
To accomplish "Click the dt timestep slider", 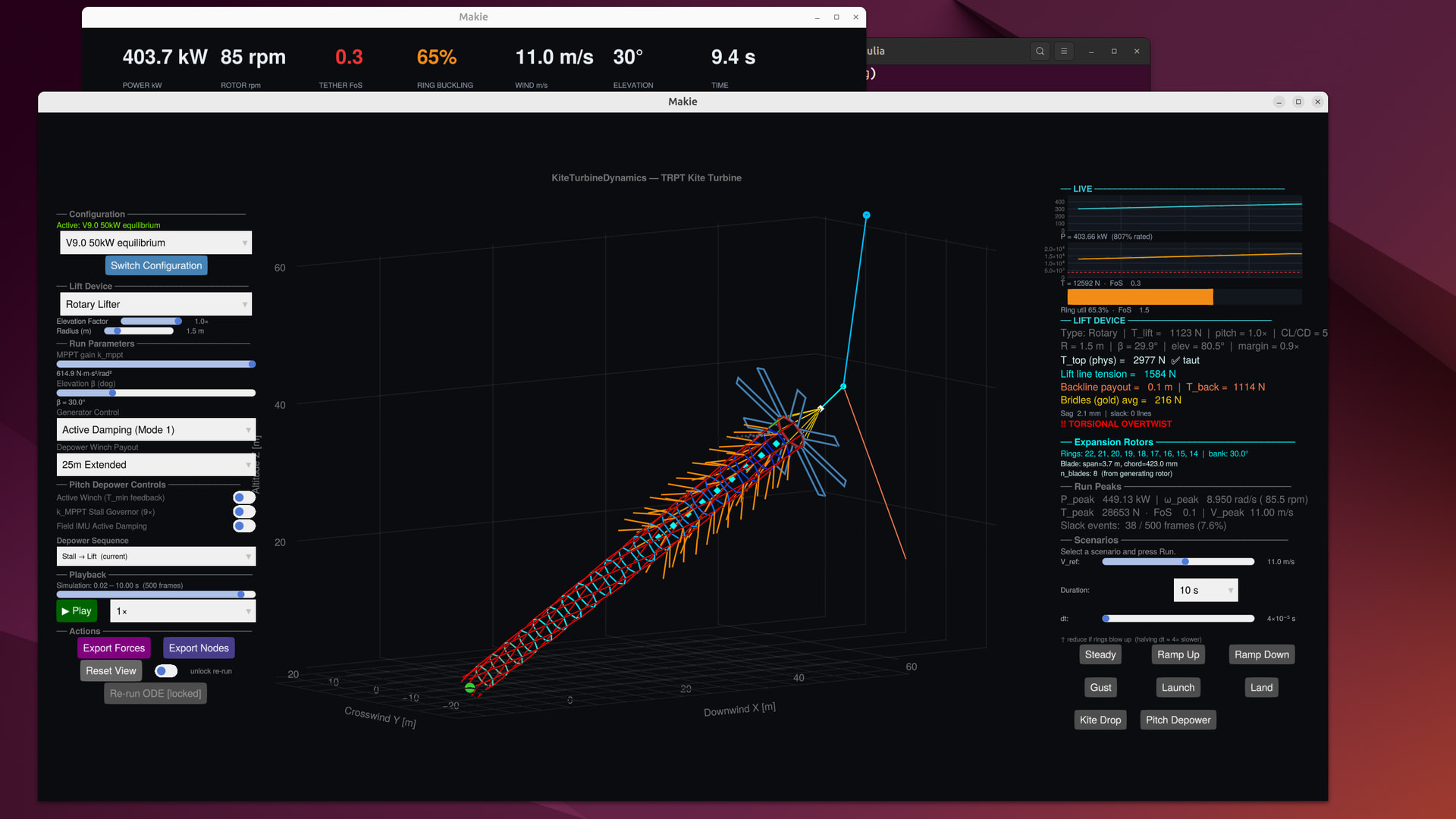I will (x=1178, y=619).
